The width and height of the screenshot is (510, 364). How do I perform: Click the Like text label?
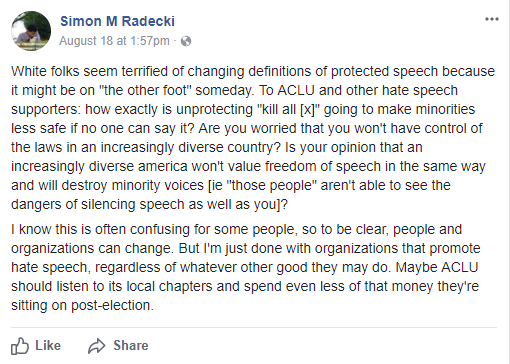click(48, 345)
